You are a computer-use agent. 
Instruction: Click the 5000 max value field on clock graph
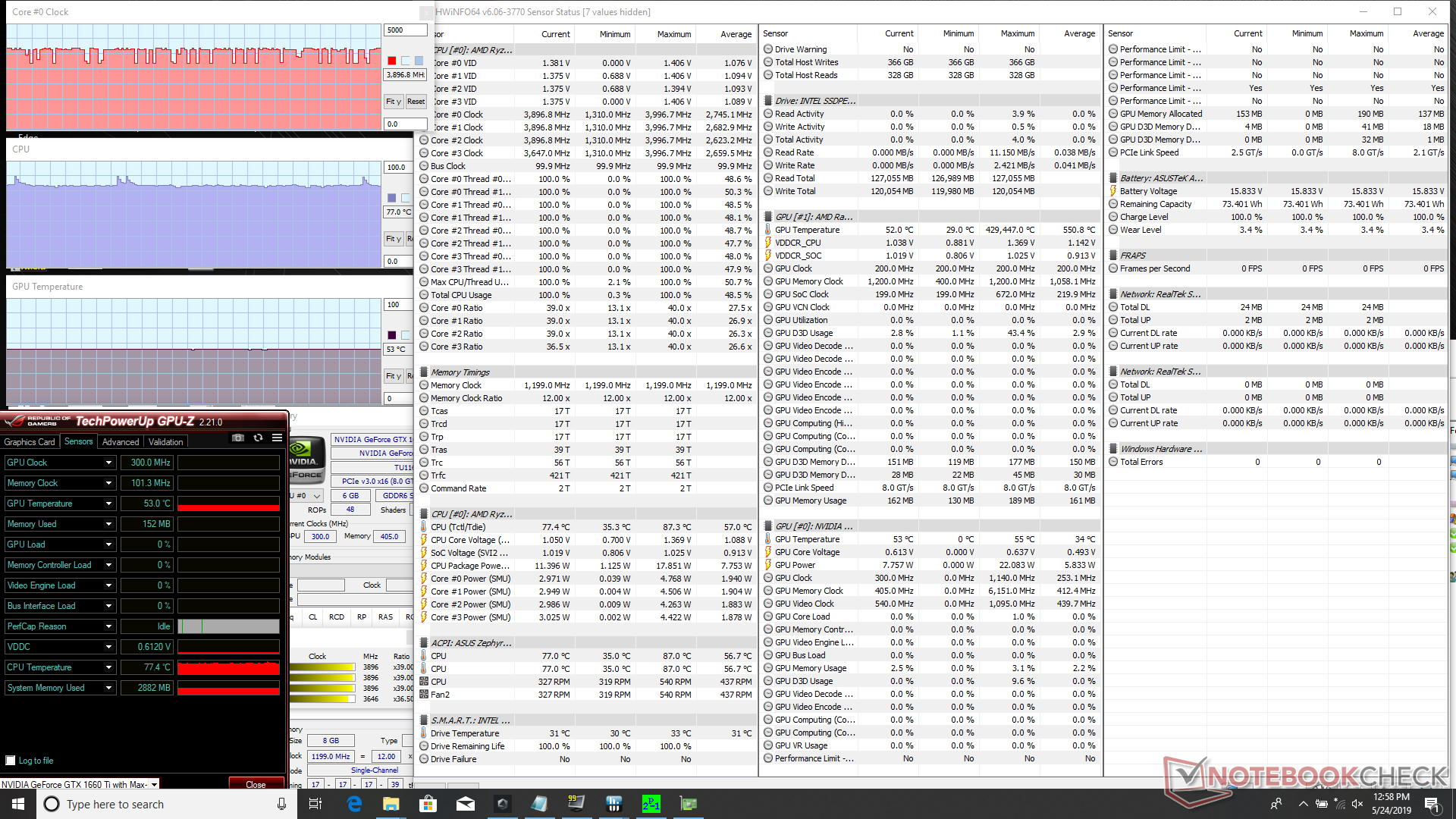tap(405, 30)
